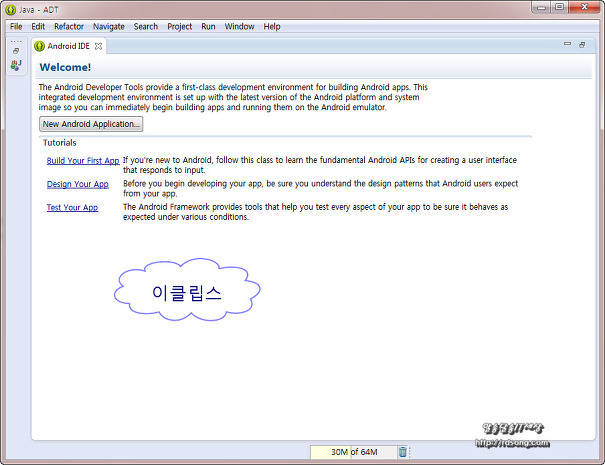Image resolution: width=605 pixels, height=465 pixels.
Task: Run garbage collector trash icon
Action: coord(402,452)
